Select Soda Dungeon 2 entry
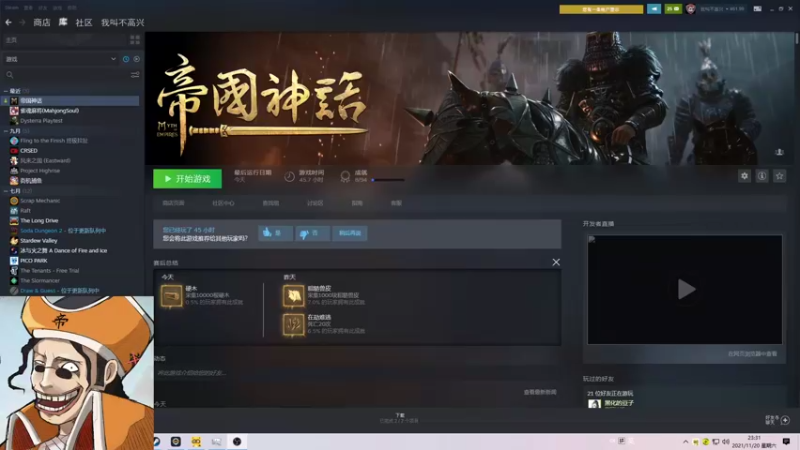 coord(63,231)
